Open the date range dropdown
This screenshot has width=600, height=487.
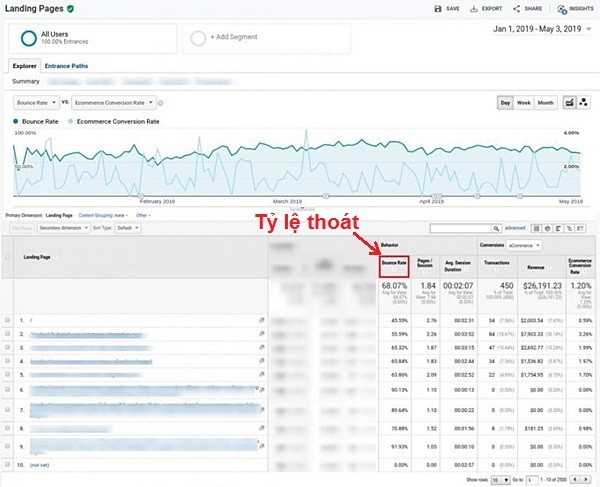coord(543,29)
